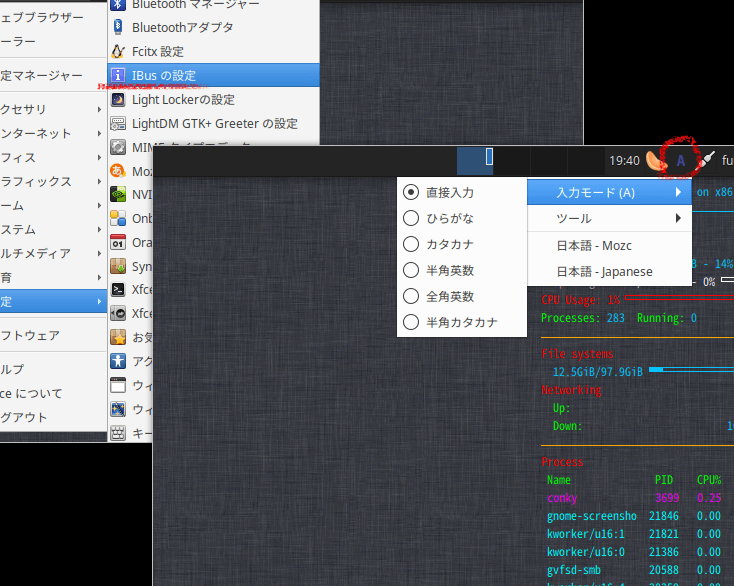Click conky process name in list

(562, 498)
